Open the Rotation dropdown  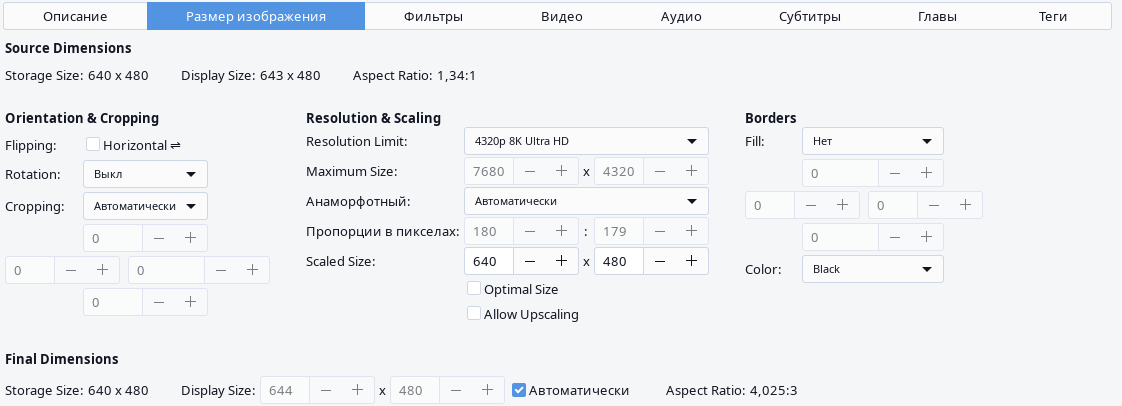(x=145, y=174)
